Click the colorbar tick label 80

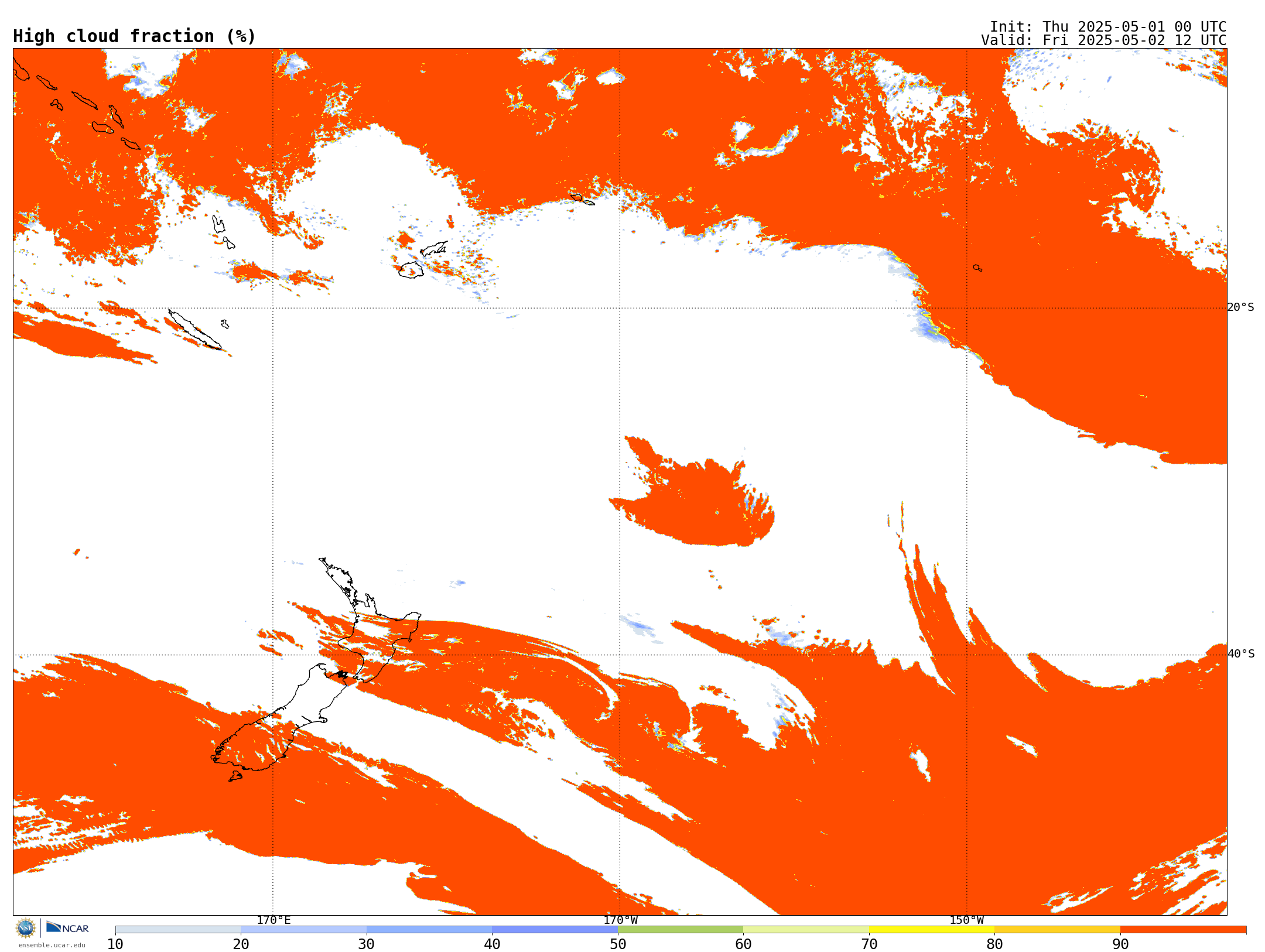pos(994,944)
